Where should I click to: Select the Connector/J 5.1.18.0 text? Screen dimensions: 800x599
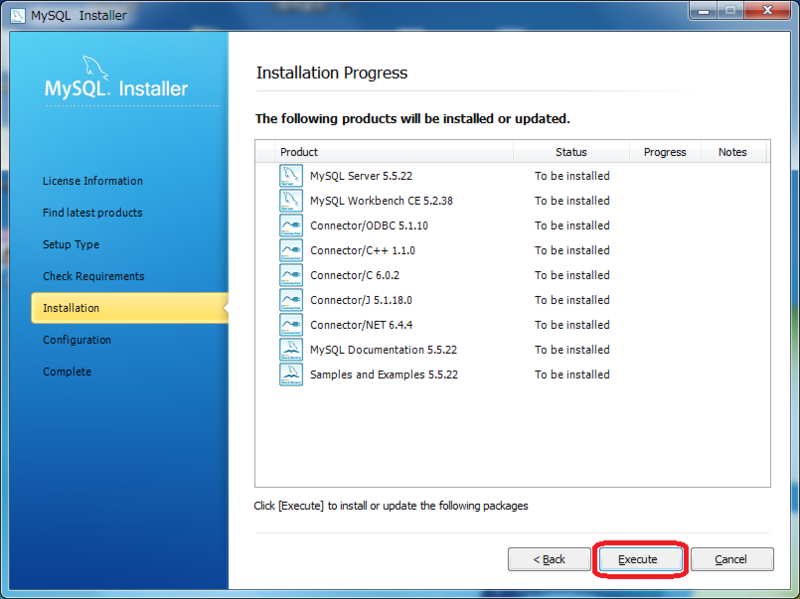tap(361, 300)
